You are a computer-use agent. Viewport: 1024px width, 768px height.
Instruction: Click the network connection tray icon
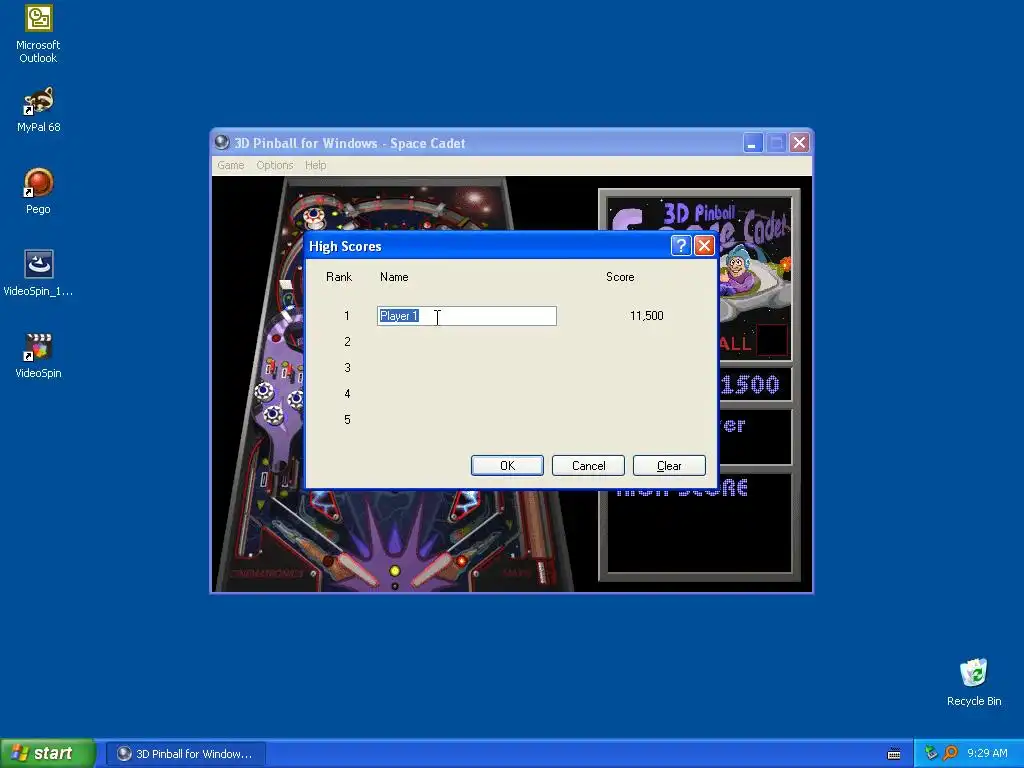click(x=931, y=753)
